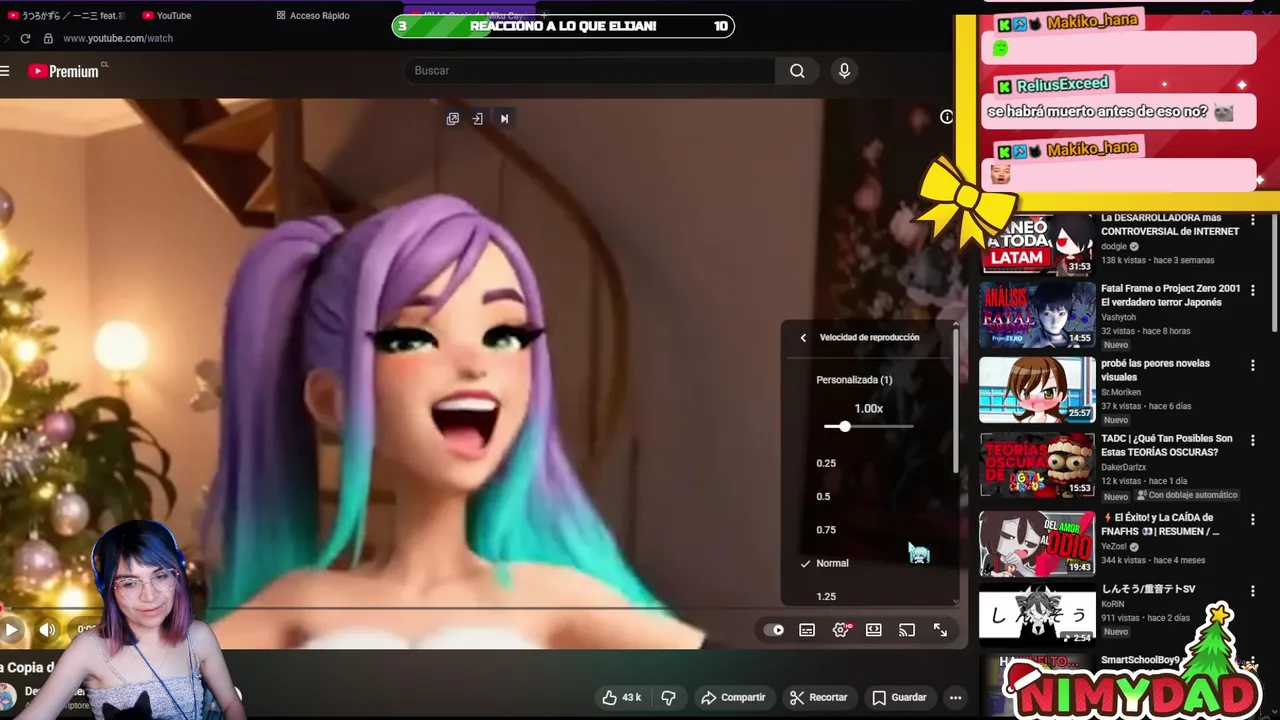
Task: Open more actions ellipsis under the video
Action: pyautogui.click(x=956, y=697)
